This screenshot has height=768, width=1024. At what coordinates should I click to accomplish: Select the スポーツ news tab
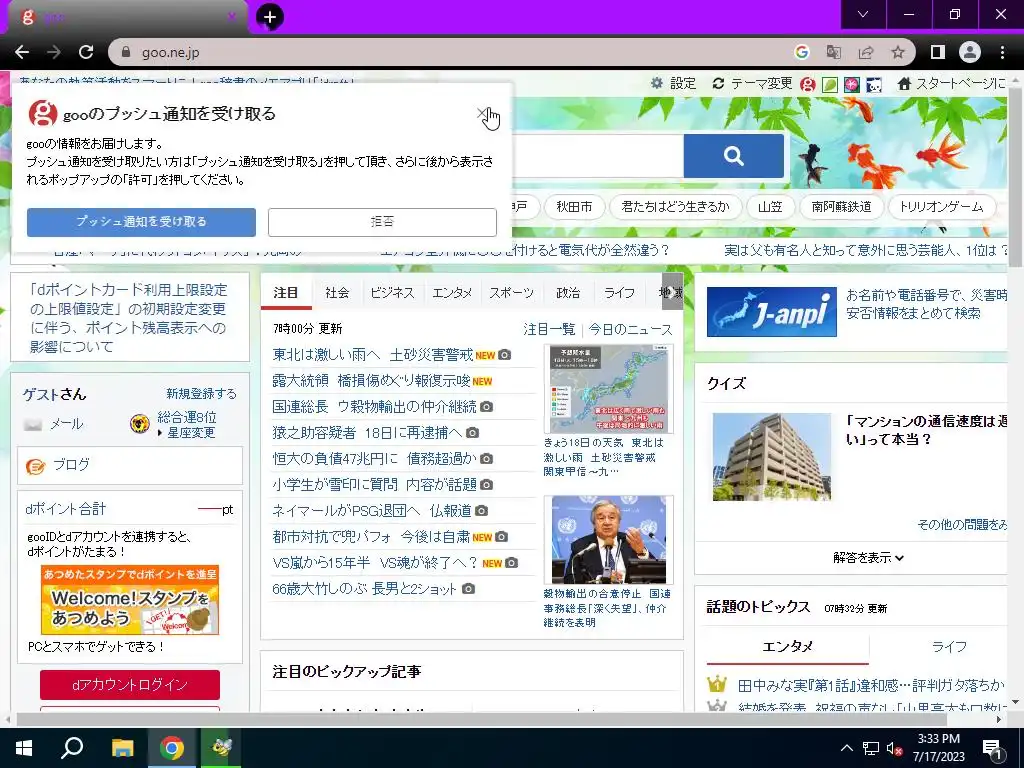pos(511,293)
